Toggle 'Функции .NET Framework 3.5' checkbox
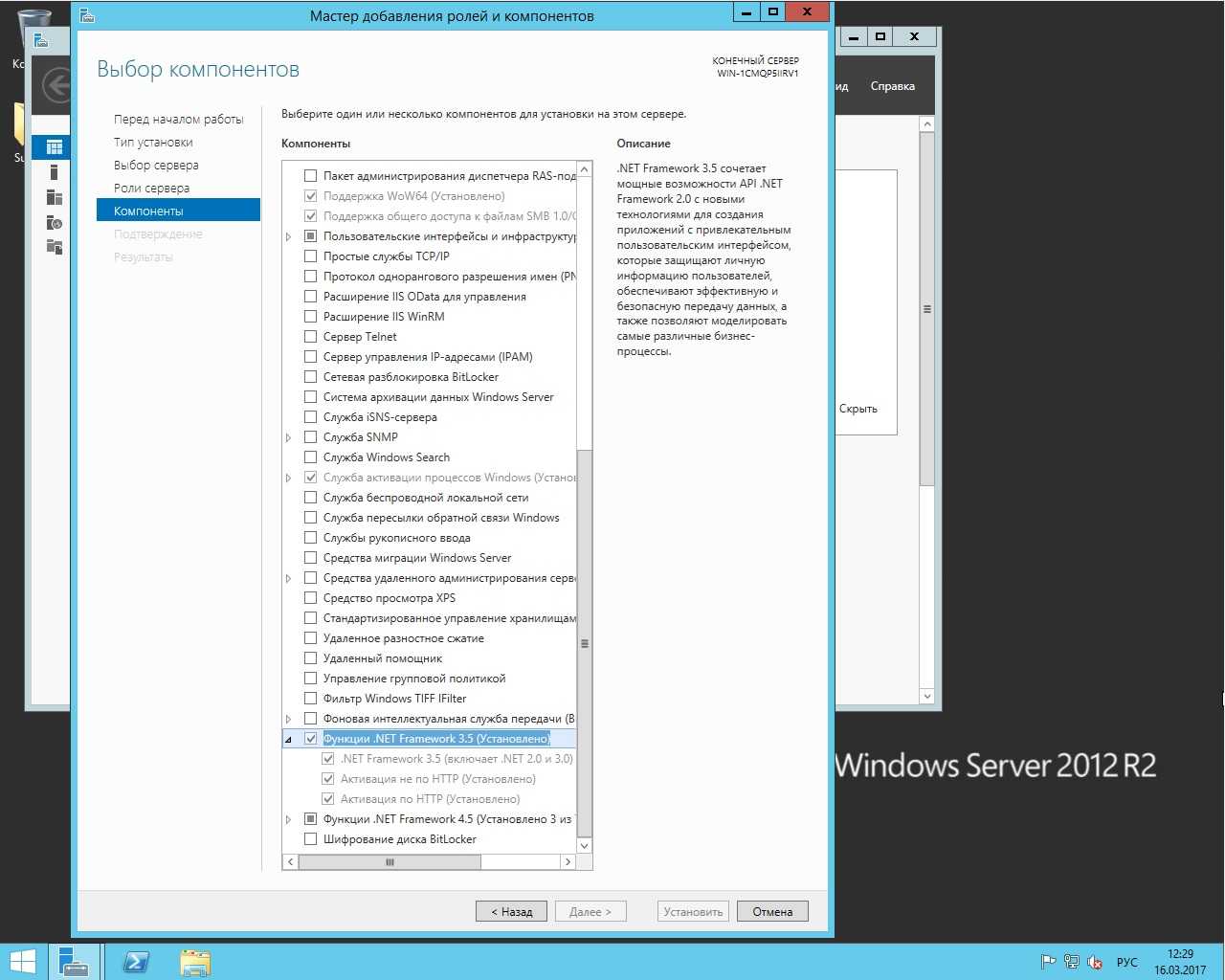Viewport: 1225px width, 980px height. click(310, 739)
